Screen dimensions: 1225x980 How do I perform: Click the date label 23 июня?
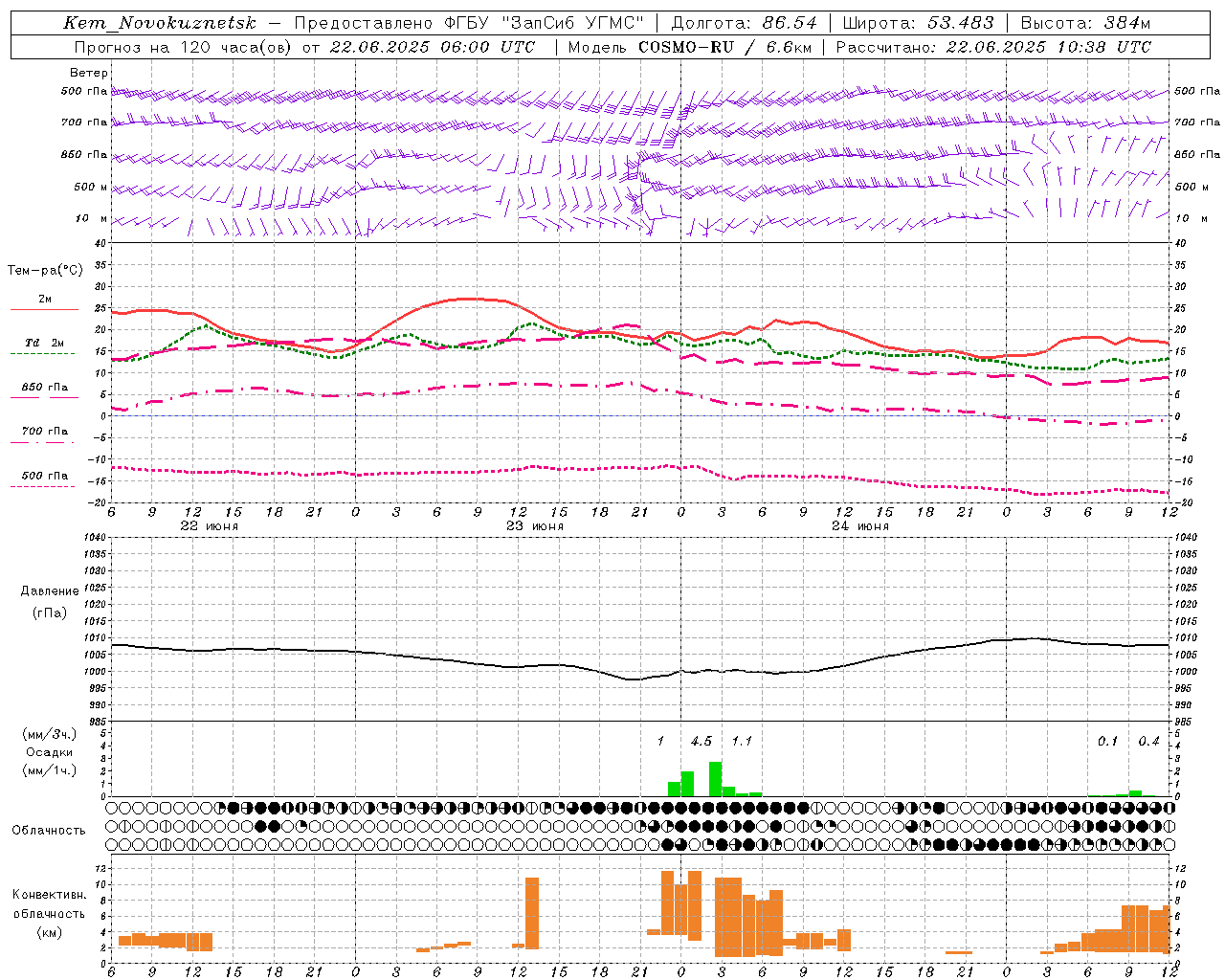pos(535,526)
